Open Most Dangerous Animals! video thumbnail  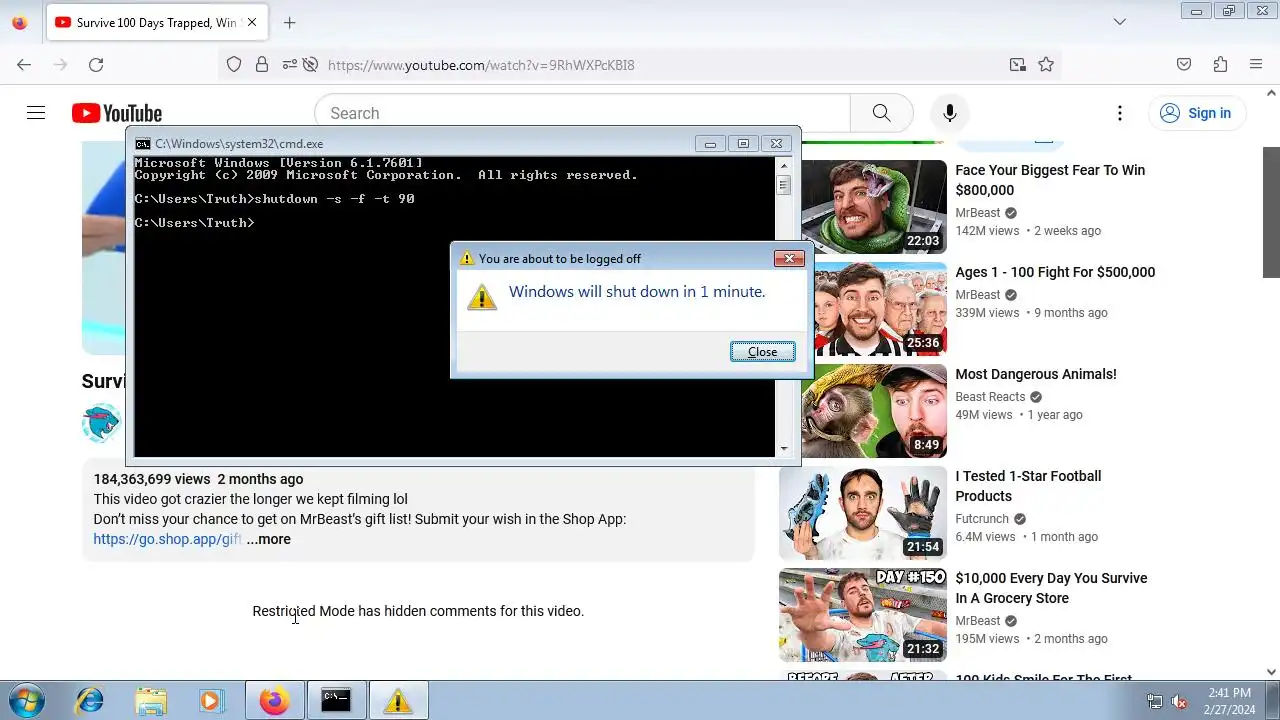coord(874,411)
